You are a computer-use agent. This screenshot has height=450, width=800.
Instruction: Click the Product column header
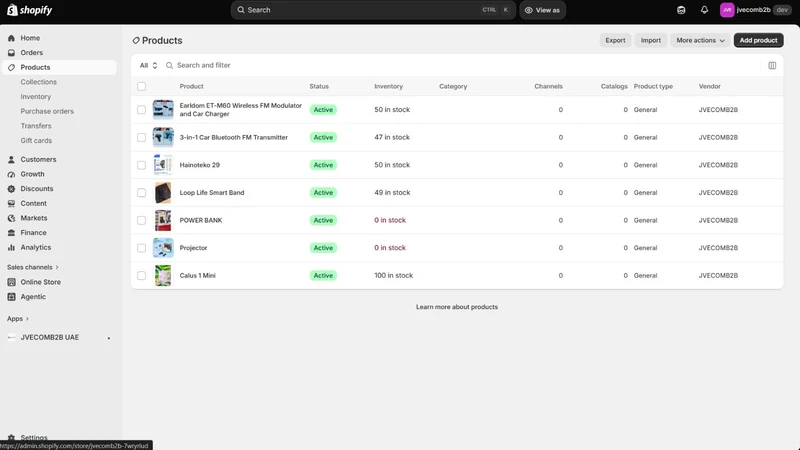pos(191,86)
